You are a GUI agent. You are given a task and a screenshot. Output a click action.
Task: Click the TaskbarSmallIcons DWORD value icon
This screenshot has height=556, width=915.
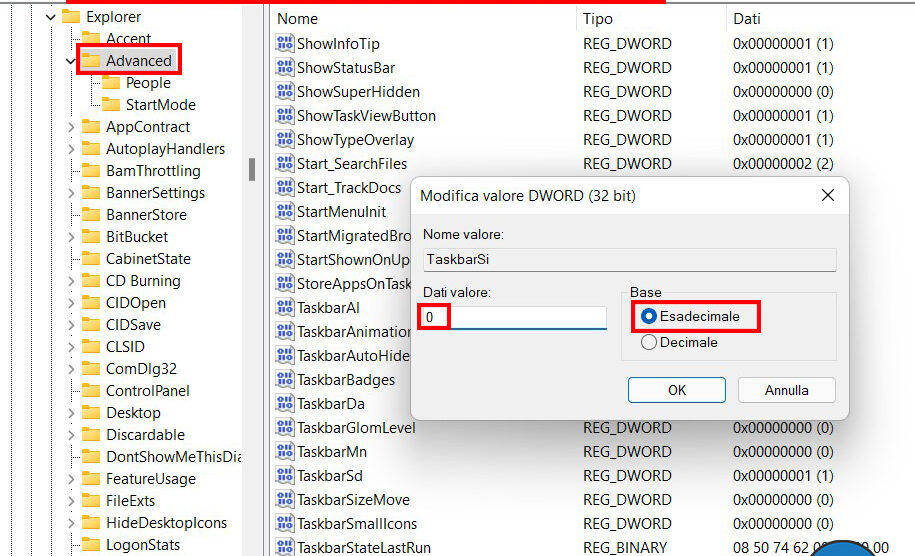pos(285,523)
